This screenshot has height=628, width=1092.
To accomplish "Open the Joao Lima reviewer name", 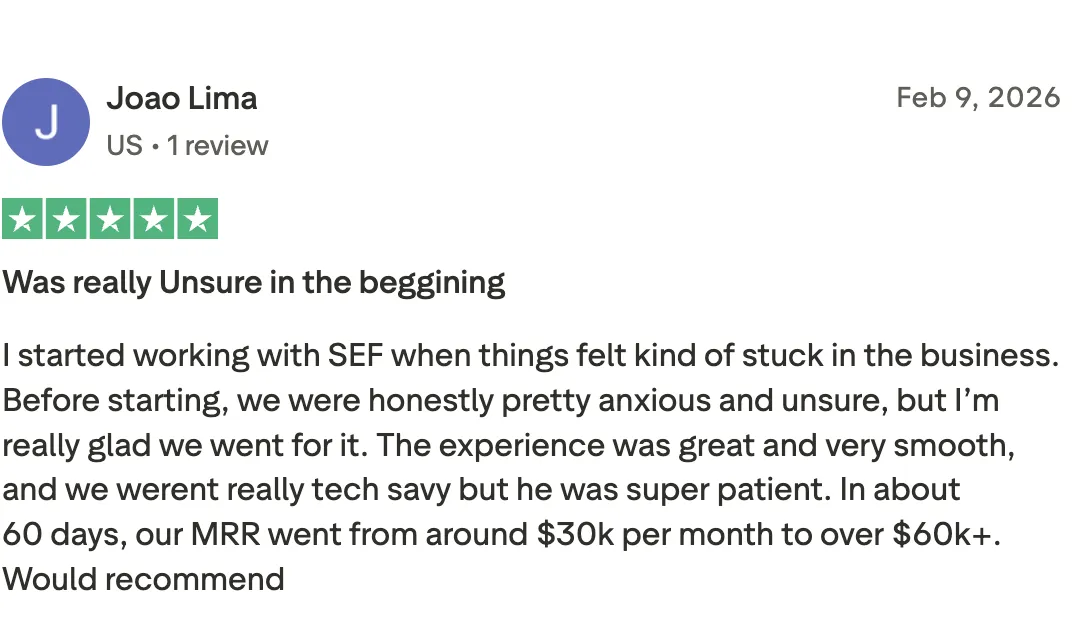I will pyautogui.click(x=182, y=98).
